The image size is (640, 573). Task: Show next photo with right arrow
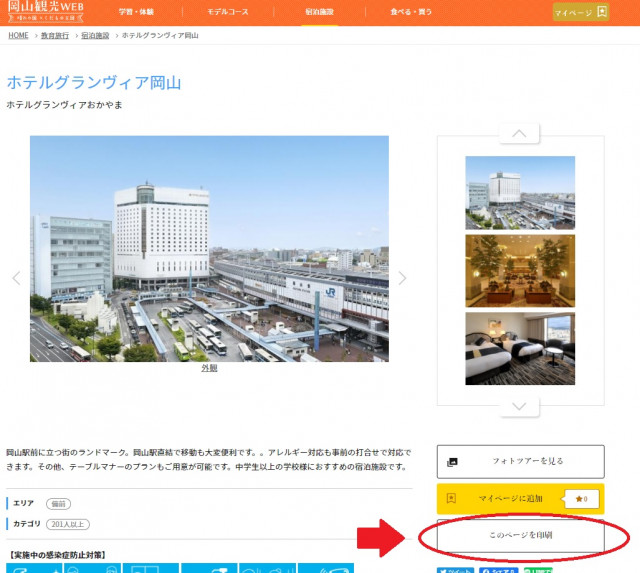[x=402, y=278]
